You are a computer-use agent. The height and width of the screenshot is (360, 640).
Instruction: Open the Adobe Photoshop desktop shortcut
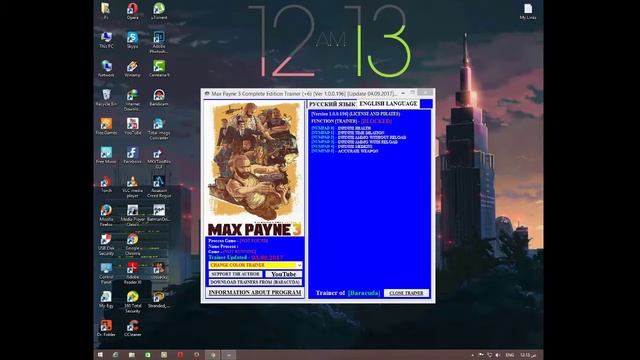pyautogui.click(x=159, y=42)
